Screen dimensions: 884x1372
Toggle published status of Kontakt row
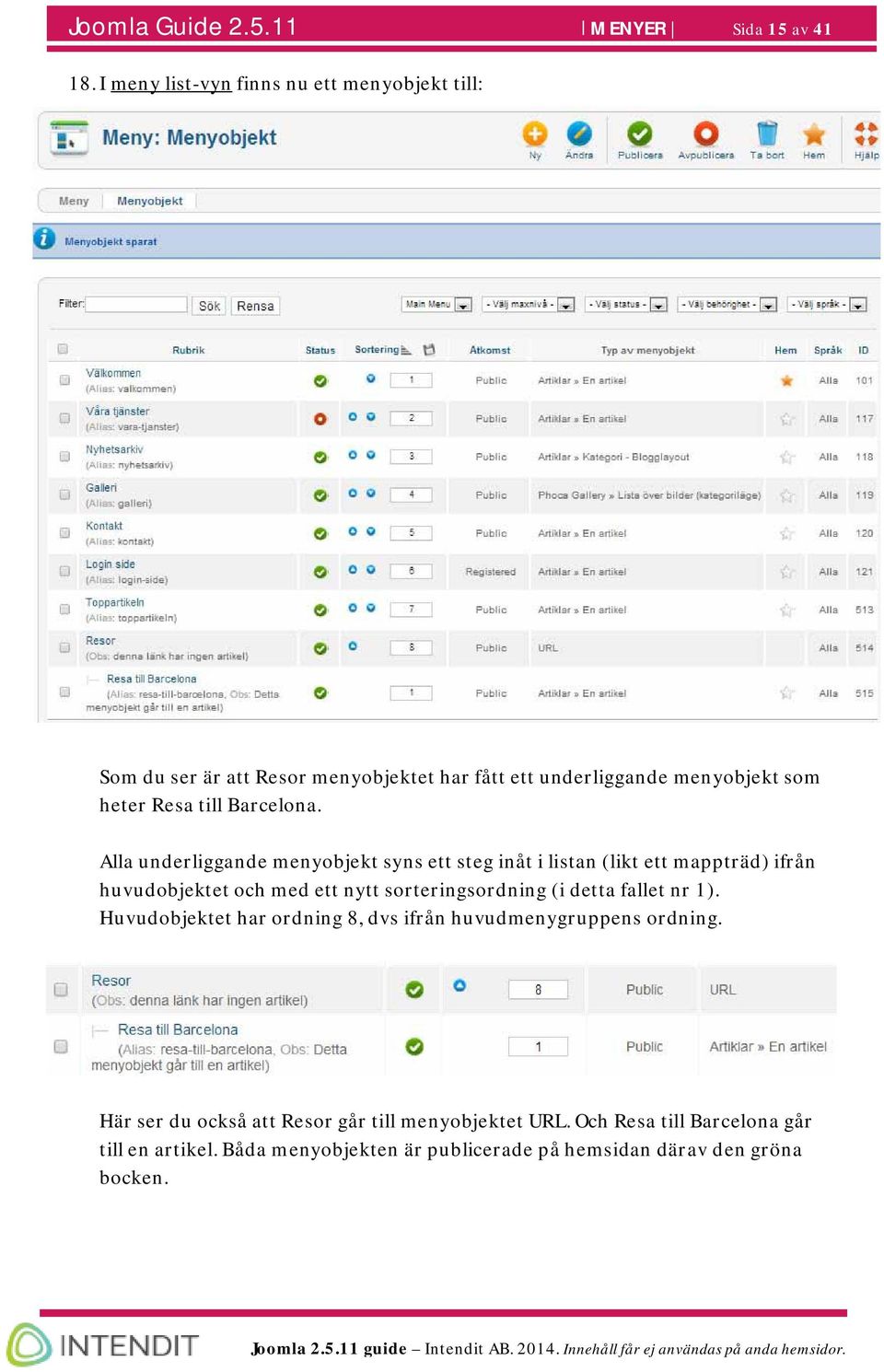tap(320, 533)
